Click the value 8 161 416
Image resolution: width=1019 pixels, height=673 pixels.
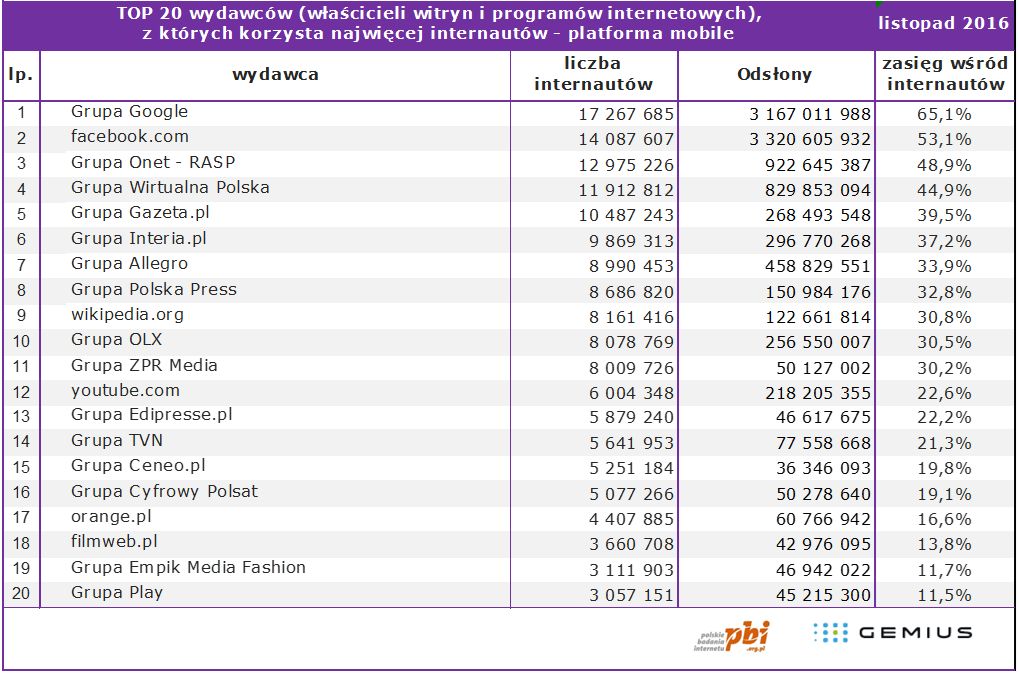[632, 318]
